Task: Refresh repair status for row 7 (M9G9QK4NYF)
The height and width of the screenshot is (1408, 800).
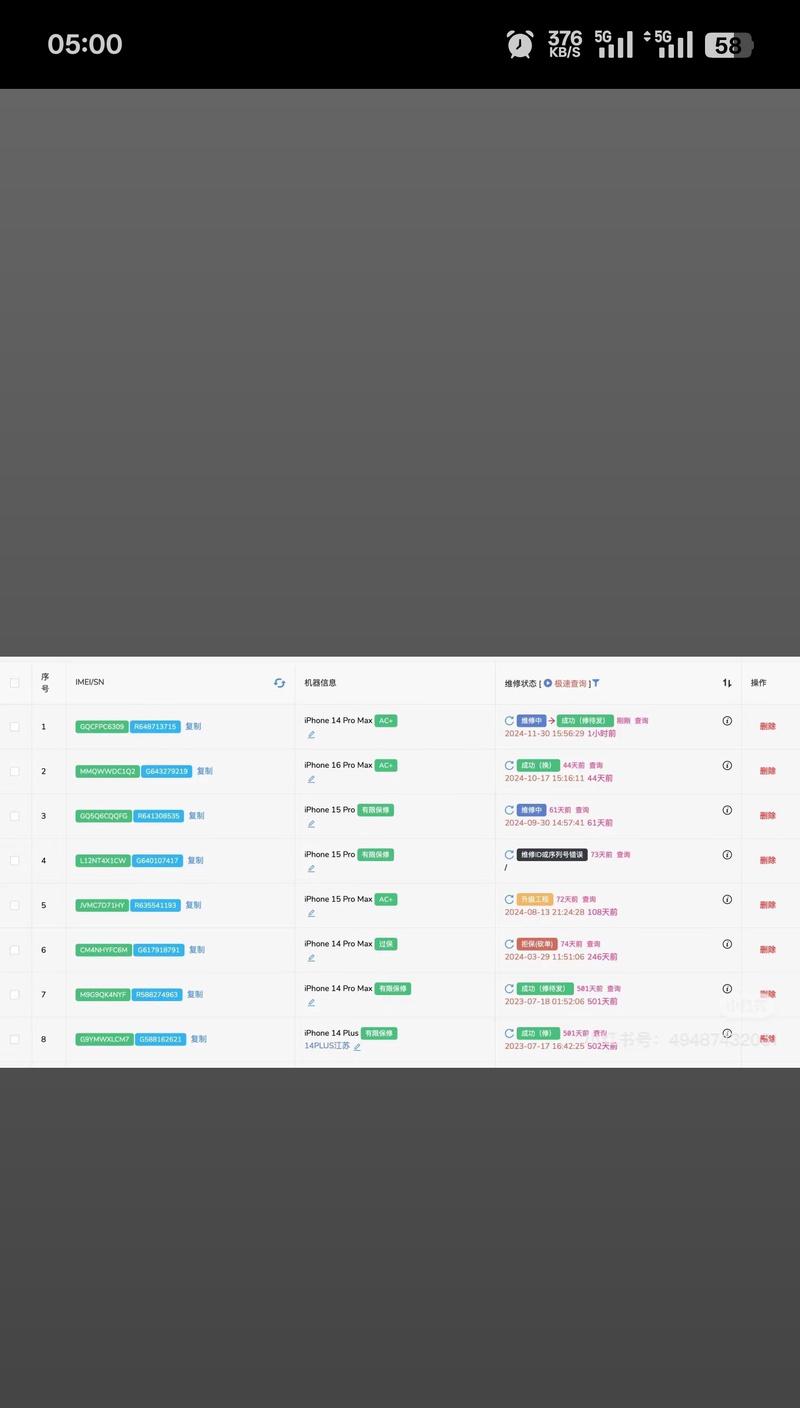Action: point(509,989)
